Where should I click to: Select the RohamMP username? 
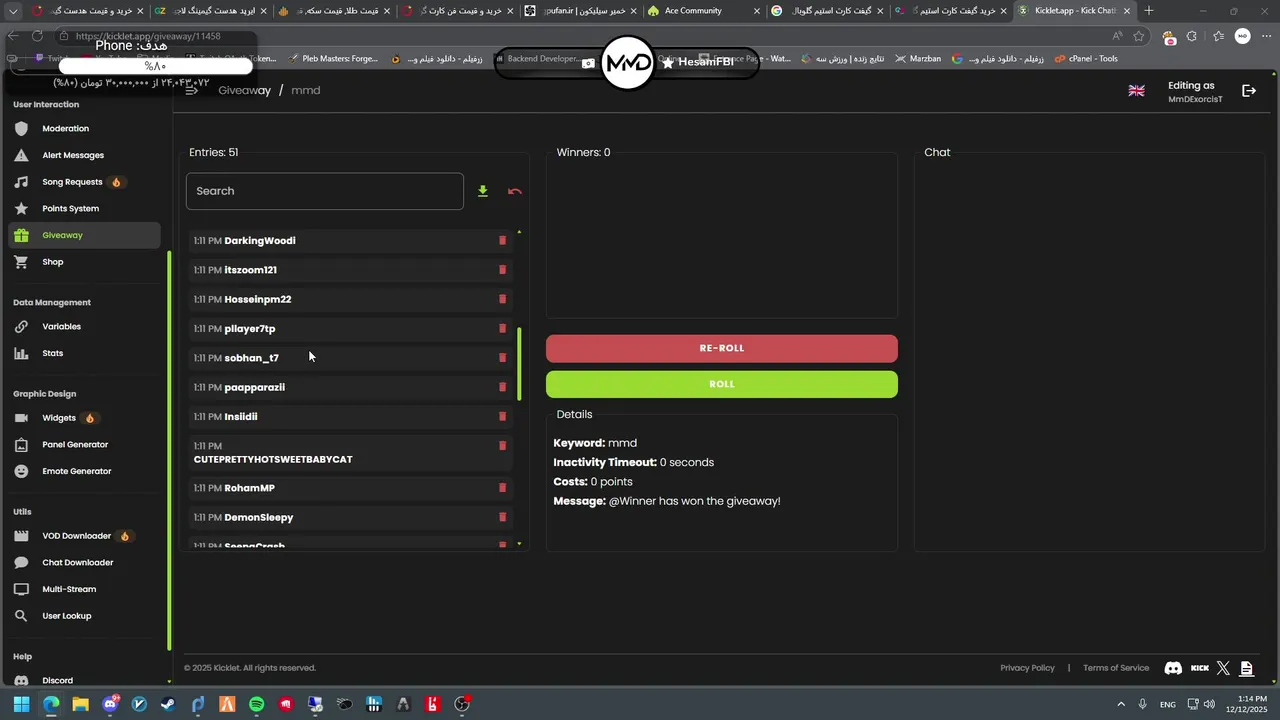click(249, 488)
